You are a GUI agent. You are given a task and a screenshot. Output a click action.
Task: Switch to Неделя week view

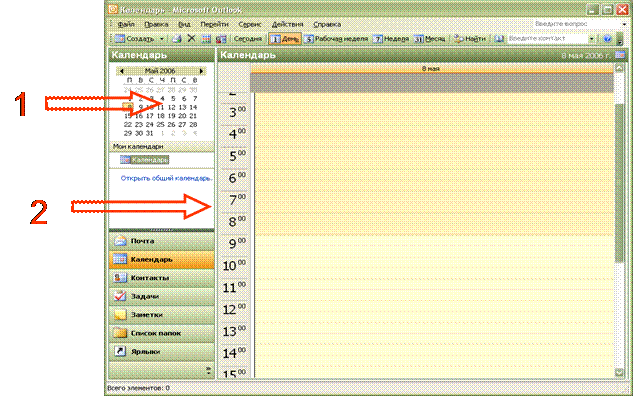(x=391, y=39)
